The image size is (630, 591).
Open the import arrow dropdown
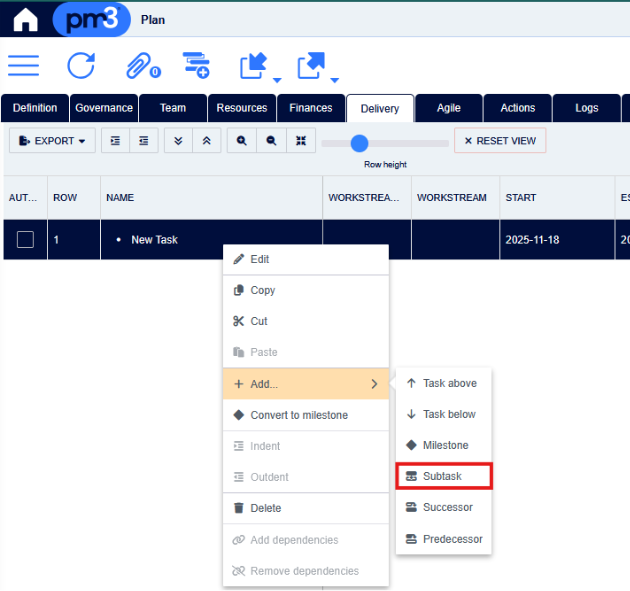[x=257, y=67]
